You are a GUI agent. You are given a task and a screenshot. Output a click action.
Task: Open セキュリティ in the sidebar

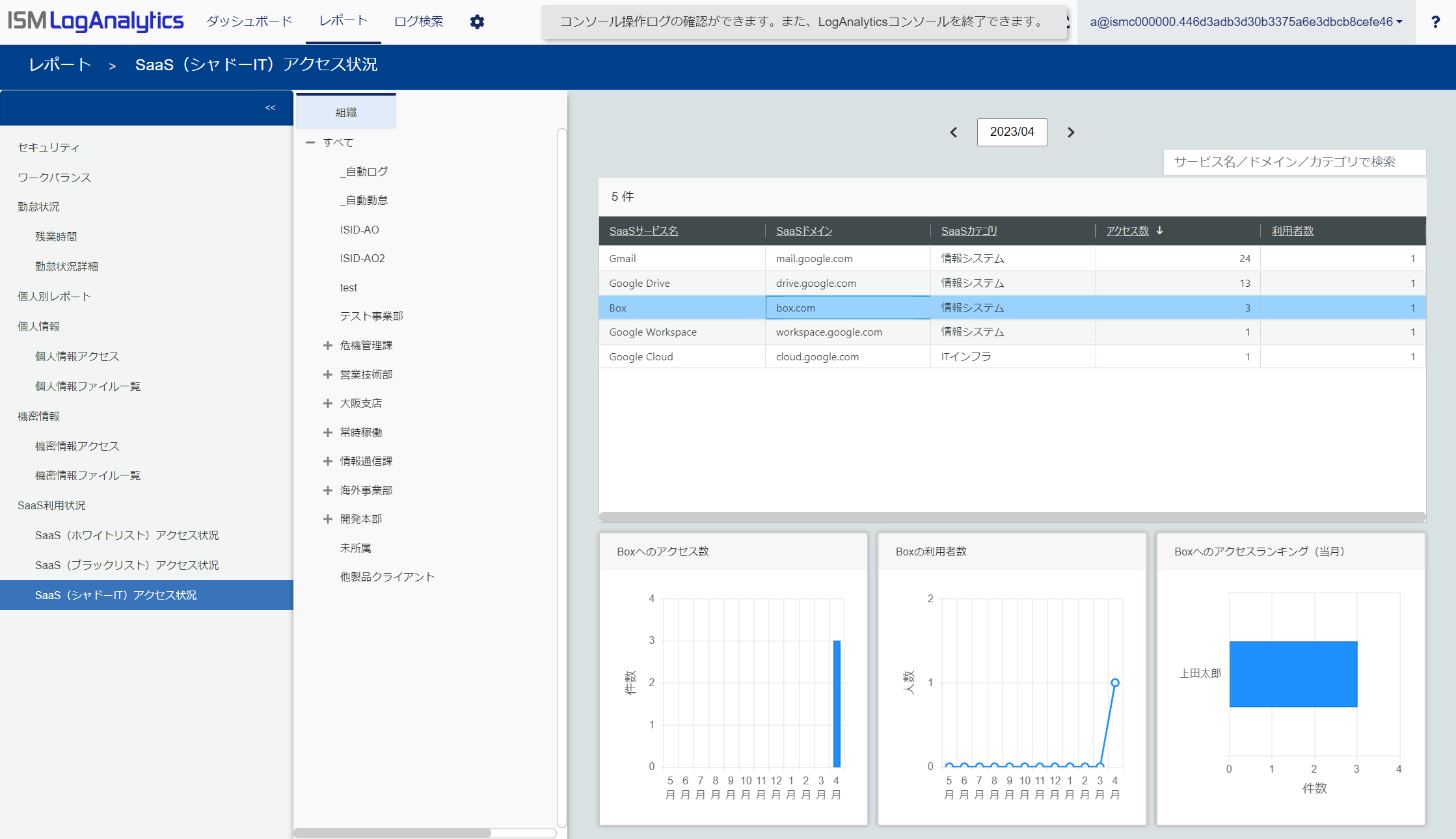click(48, 148)
